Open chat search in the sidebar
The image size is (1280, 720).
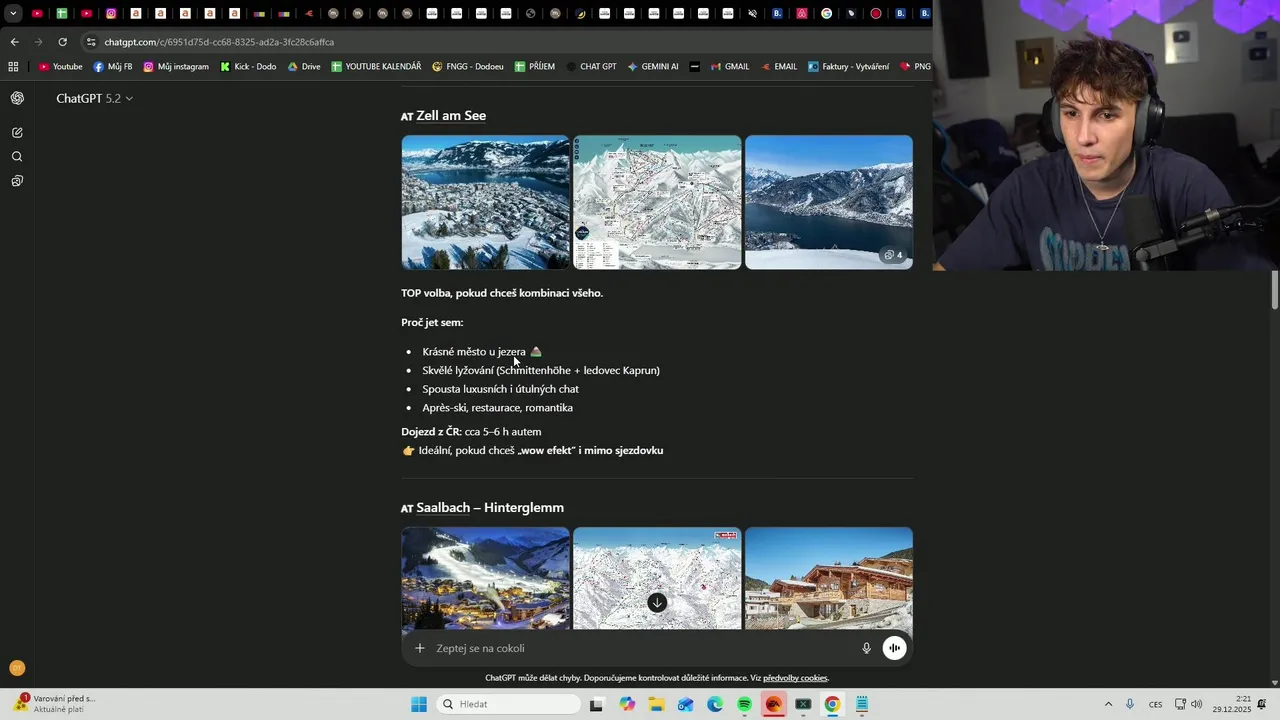(17, 156)
